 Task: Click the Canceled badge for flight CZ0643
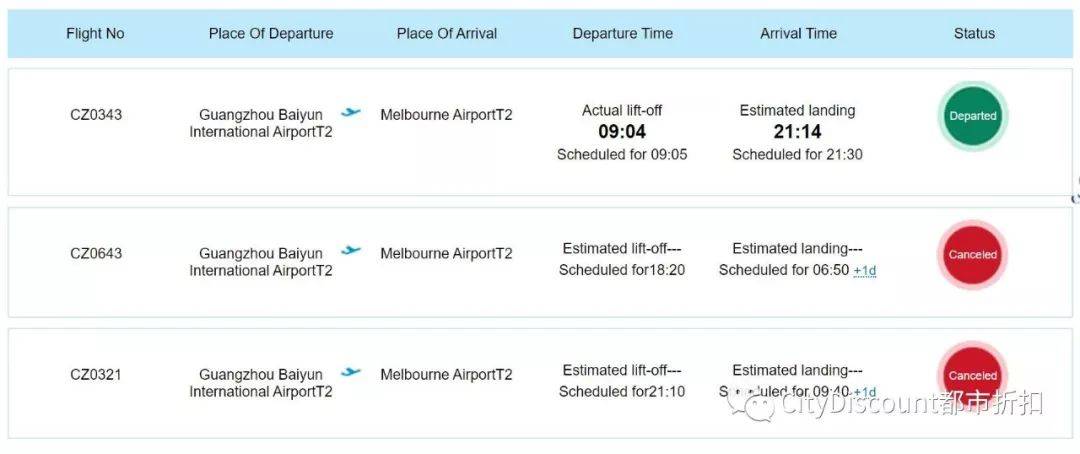pos(973,254)
